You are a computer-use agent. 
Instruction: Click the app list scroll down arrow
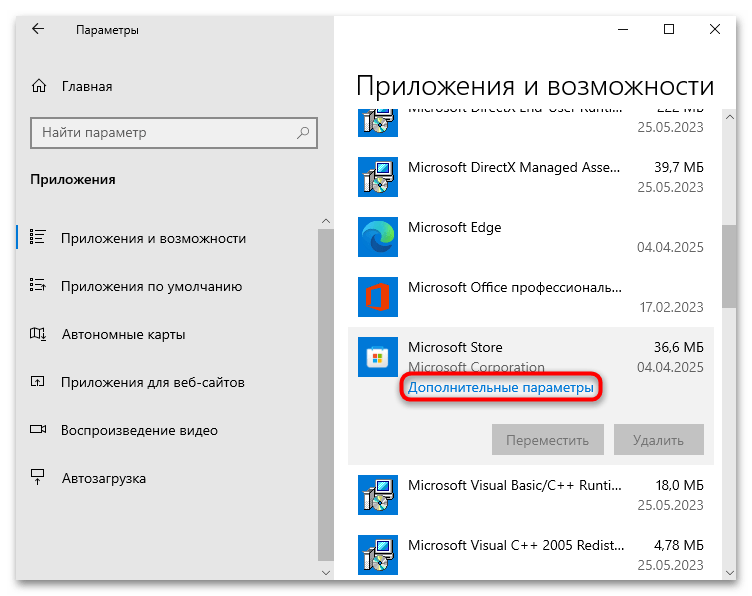(x=729, y=573)
